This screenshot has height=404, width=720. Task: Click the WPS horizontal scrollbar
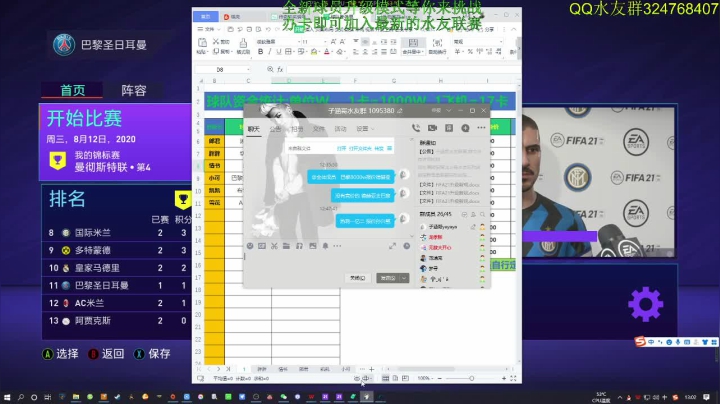pos(426,369)
